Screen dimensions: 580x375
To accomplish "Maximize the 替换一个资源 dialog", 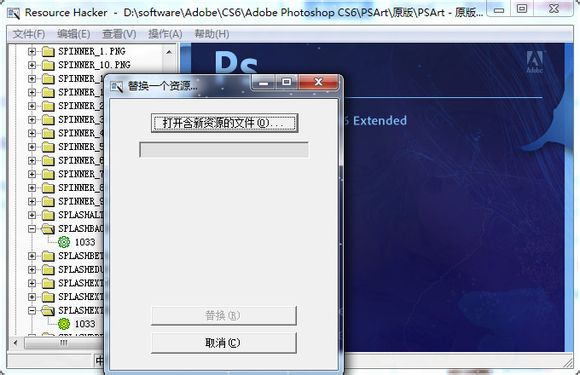I will click(286, 82).
